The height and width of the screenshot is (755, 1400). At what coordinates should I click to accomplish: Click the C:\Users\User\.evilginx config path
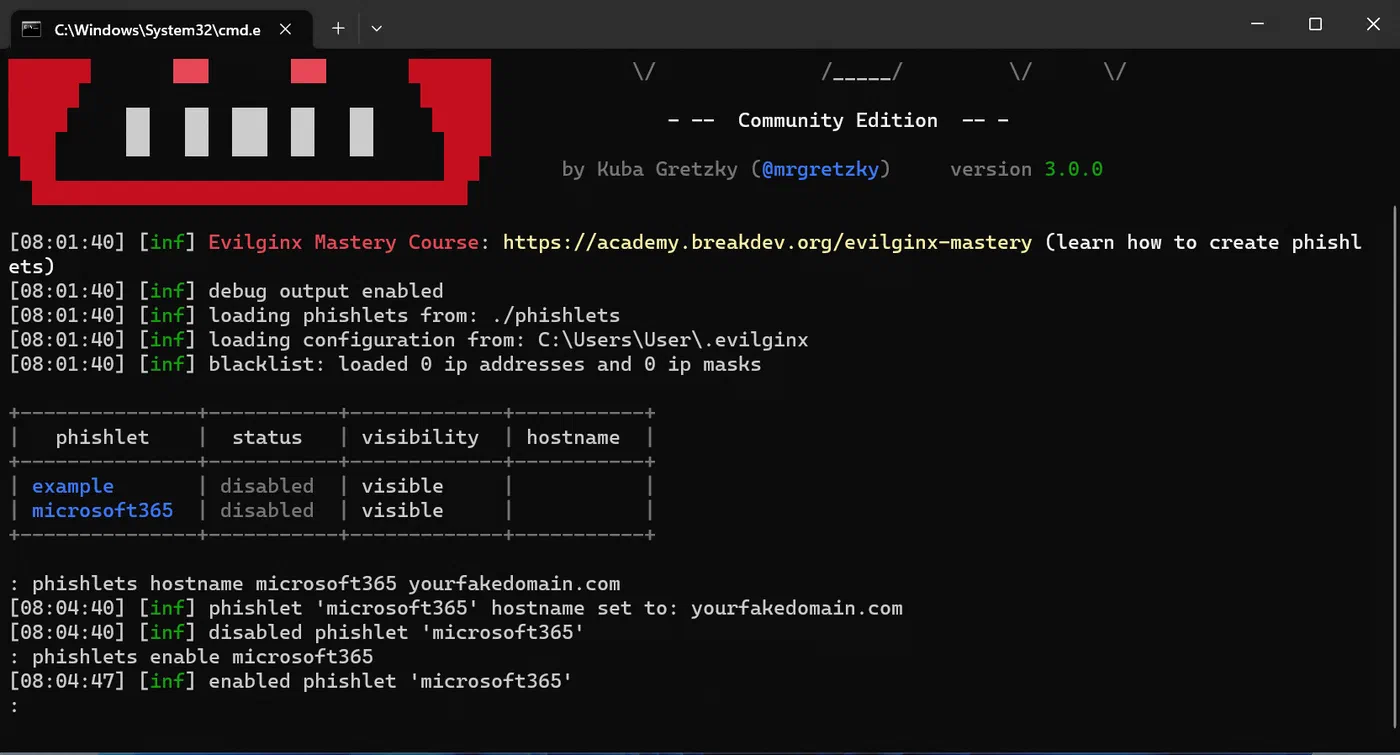673,340
